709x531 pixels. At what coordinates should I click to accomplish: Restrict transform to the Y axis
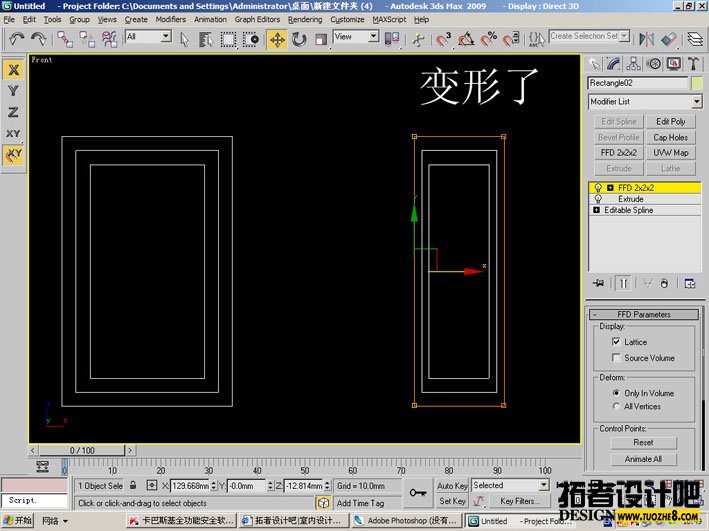pos(13,91)
